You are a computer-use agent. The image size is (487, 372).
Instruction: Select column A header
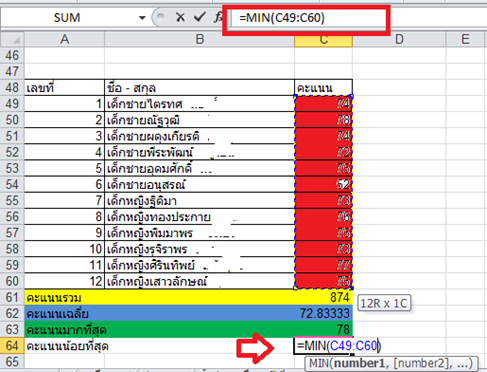pos(65,39)
